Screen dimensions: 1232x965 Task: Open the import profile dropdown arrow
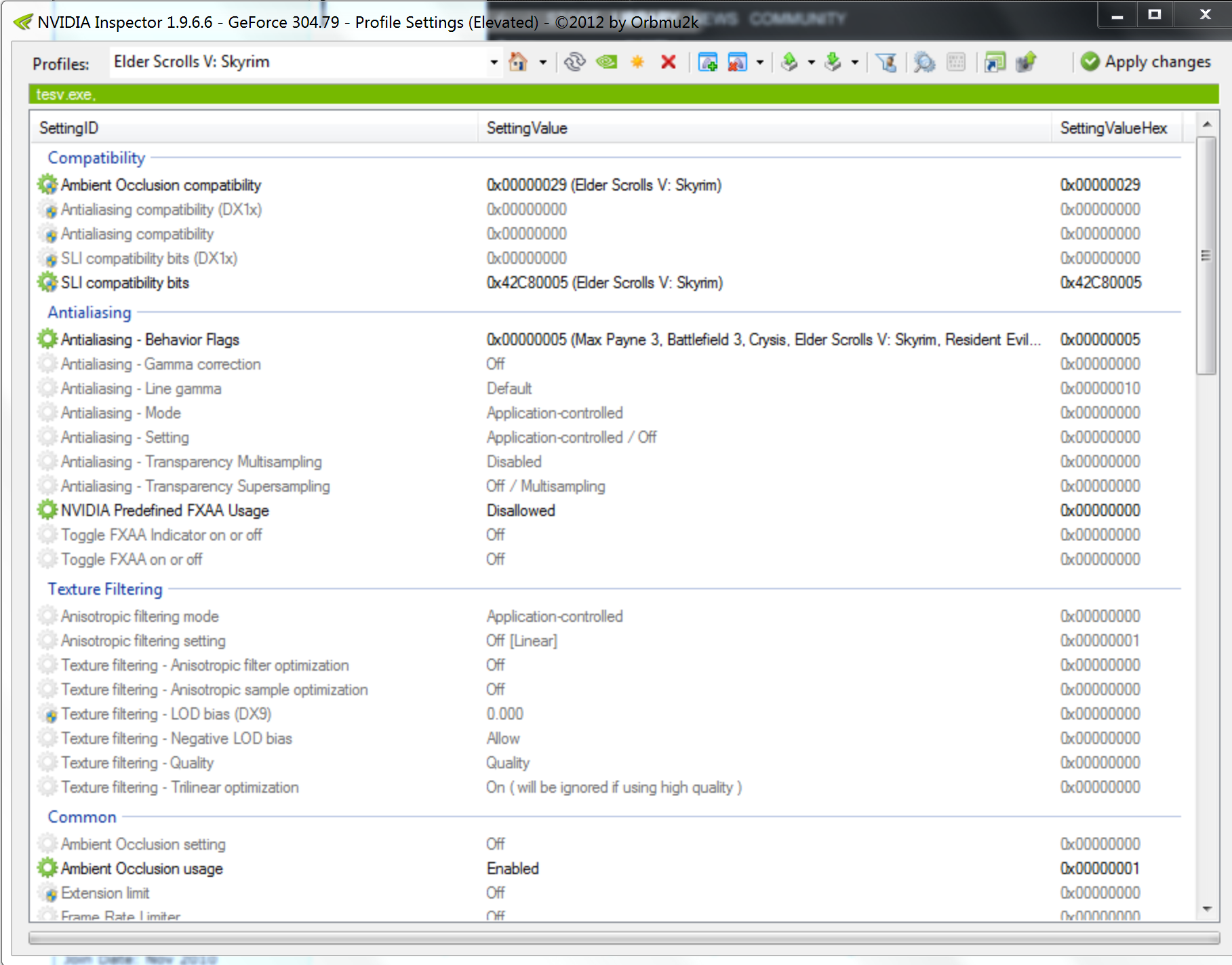coord(855,62)
